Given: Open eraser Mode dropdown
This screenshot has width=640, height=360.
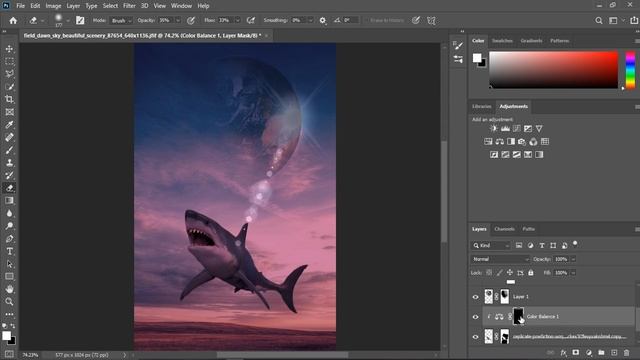Looking at the screenshot, I should pos(121,20).
